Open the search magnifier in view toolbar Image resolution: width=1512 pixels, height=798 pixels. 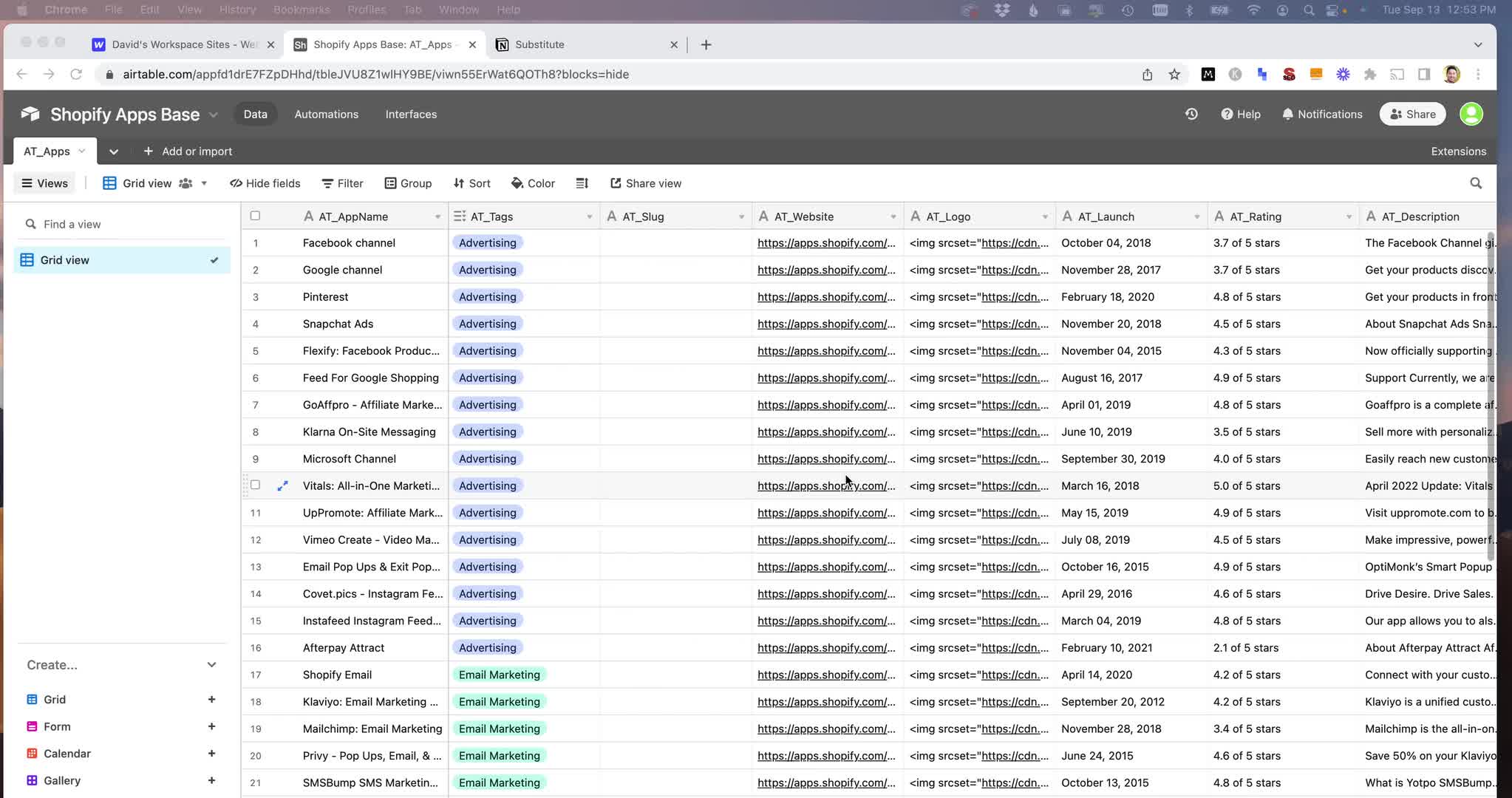(1476, 183)
